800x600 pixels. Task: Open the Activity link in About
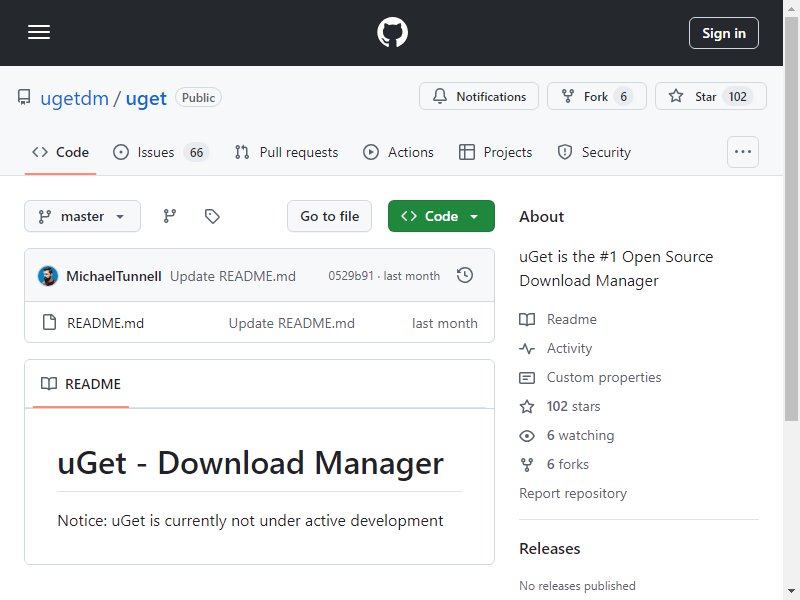pos(569,348)
